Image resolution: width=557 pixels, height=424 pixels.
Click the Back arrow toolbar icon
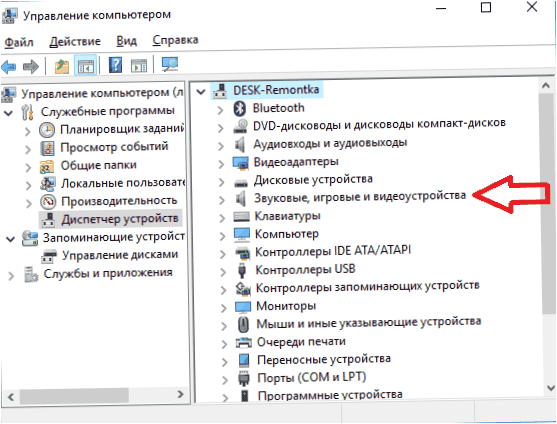[x=9, y=66]
